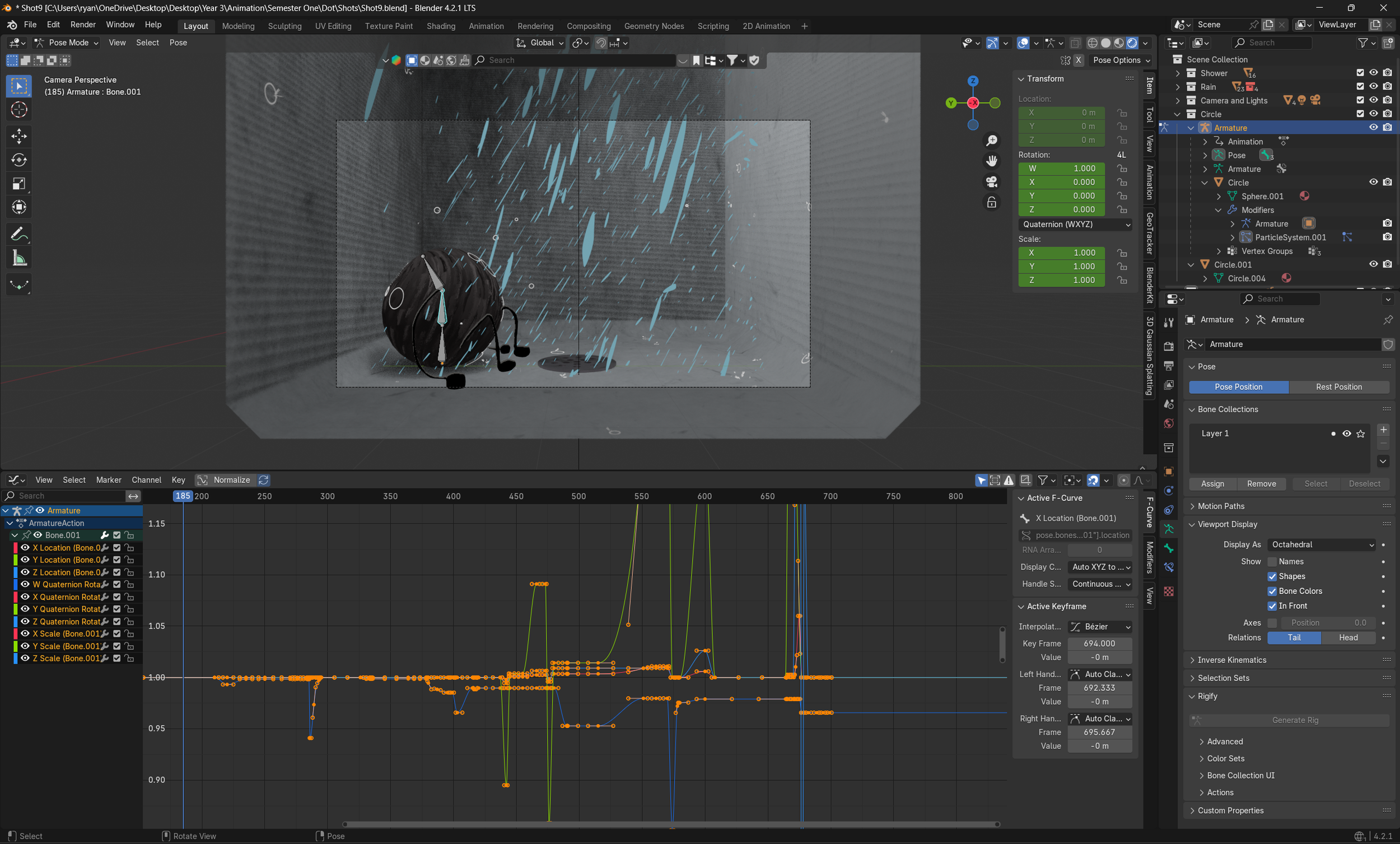Select the Annotate pencil tool
1400x844 pixels.
coord(18,234)
